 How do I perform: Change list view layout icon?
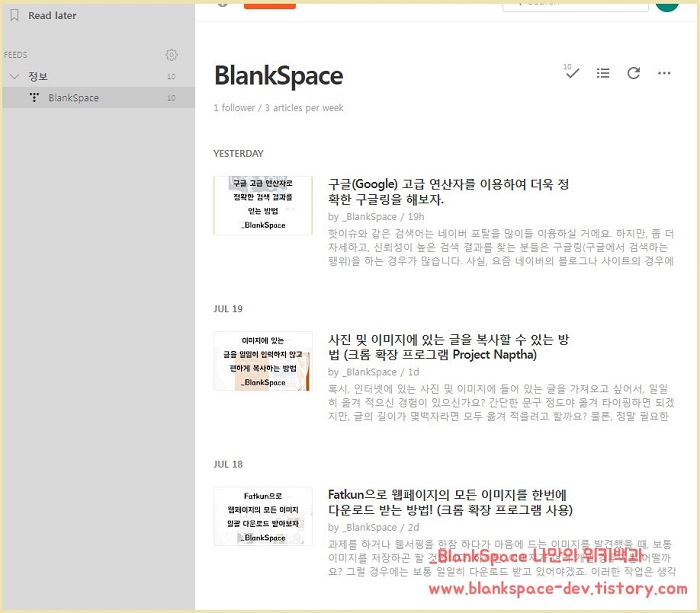pos(603,73)
